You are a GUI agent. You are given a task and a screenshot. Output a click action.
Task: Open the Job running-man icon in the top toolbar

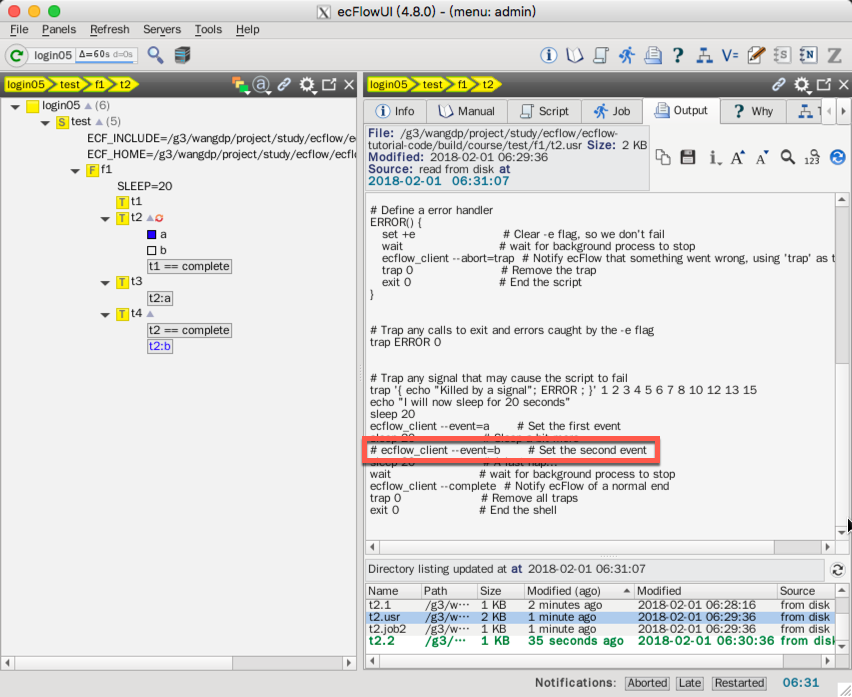point(627,55)
